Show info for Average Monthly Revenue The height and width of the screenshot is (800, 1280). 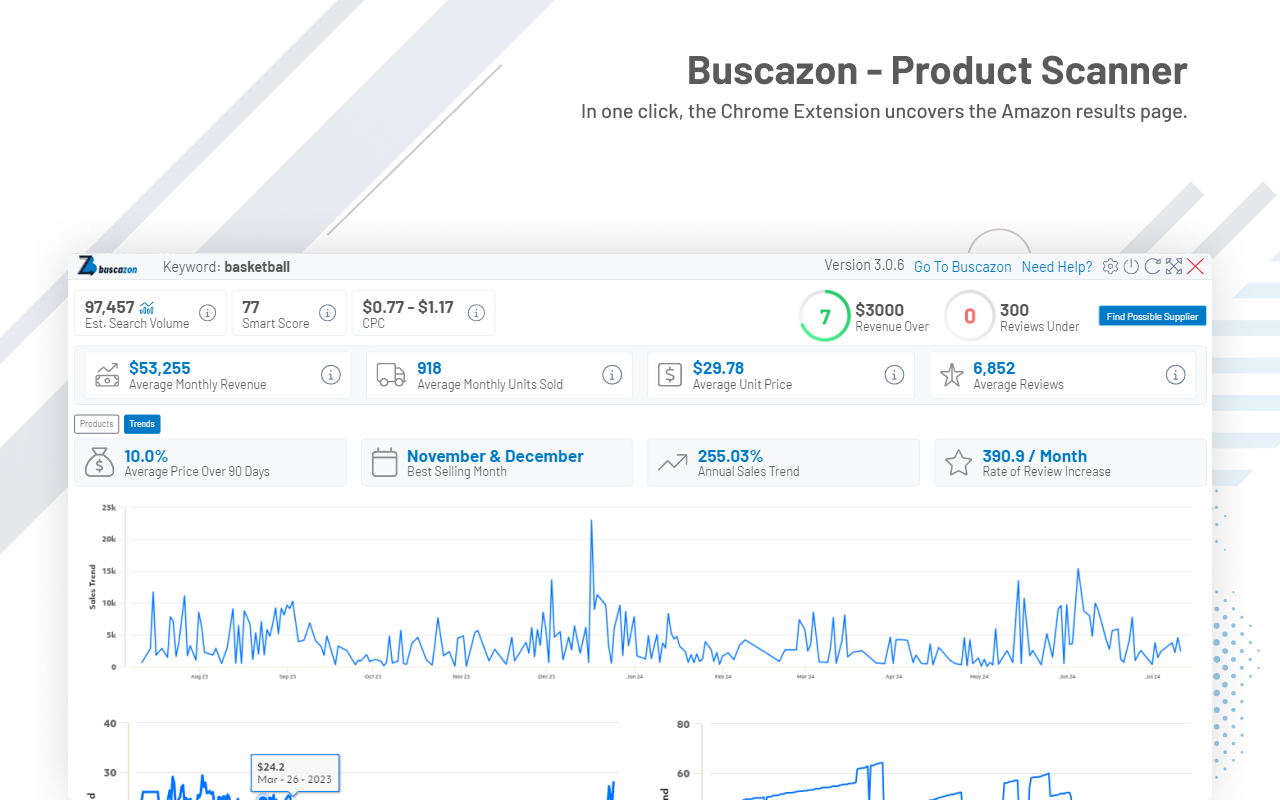tap(330, 375)
